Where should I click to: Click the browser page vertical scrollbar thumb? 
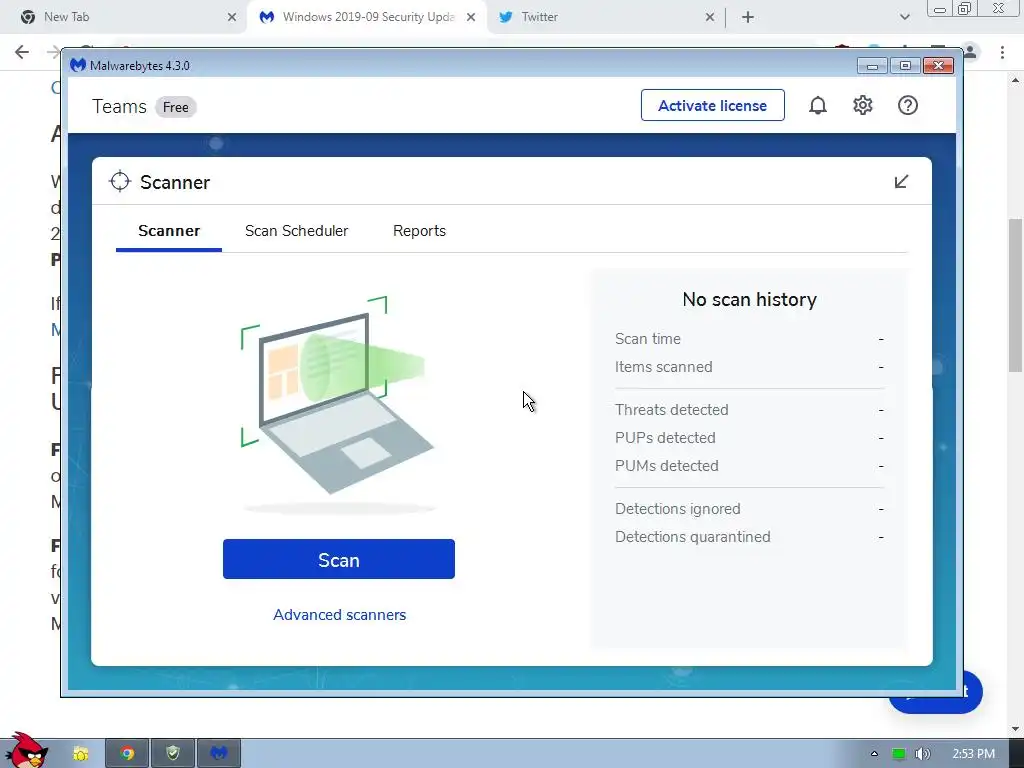coord(1016,295)
